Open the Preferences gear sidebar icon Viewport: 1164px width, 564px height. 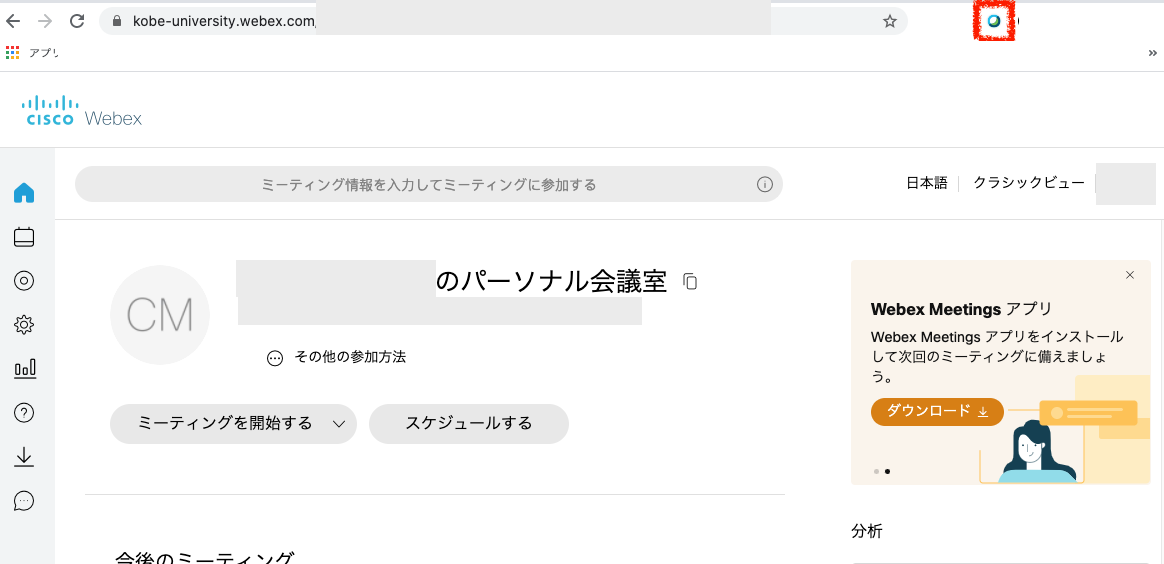(24, 324)
